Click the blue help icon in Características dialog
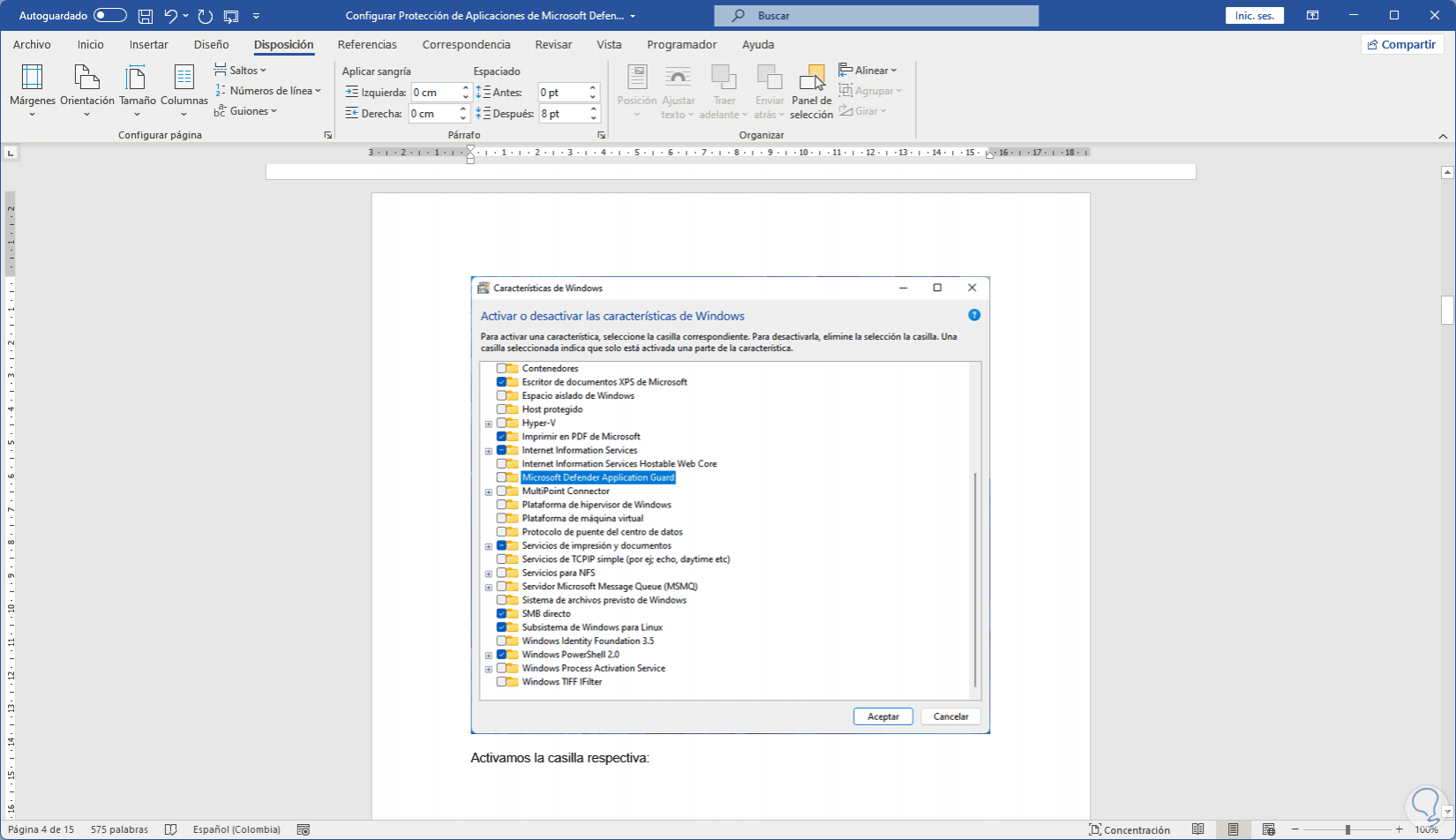This screenshot has height=840, width=1456. tap(974, 315)
